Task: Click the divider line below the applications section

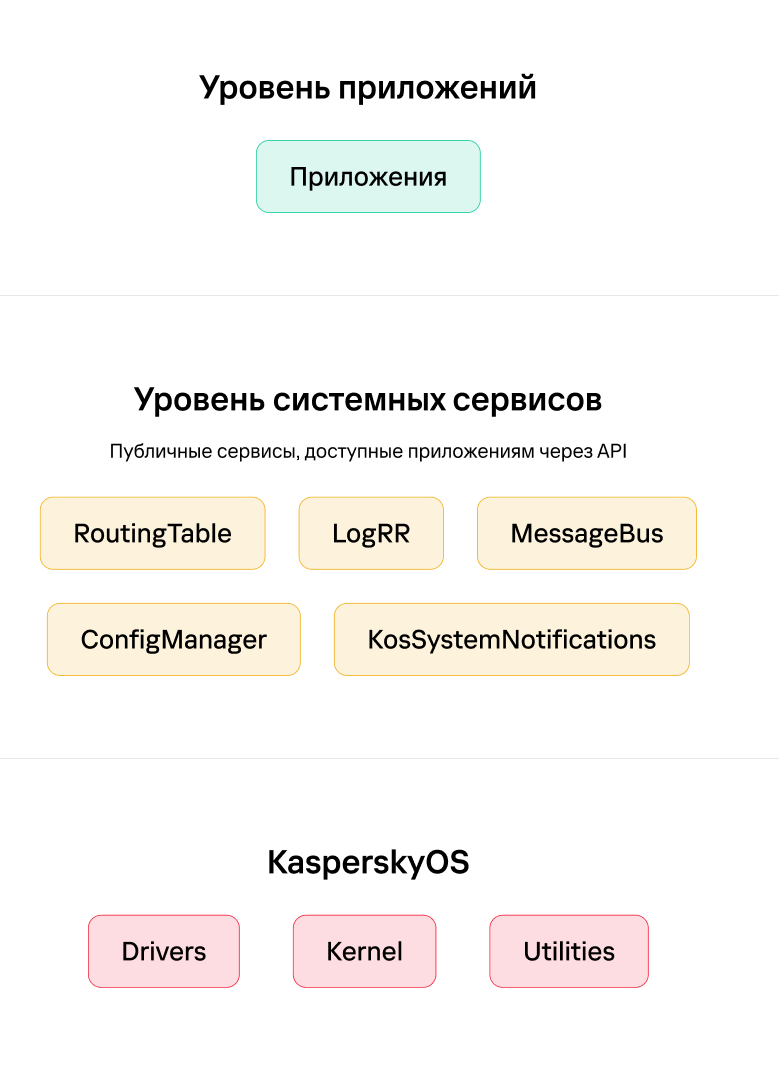Action: pos(389,295)
